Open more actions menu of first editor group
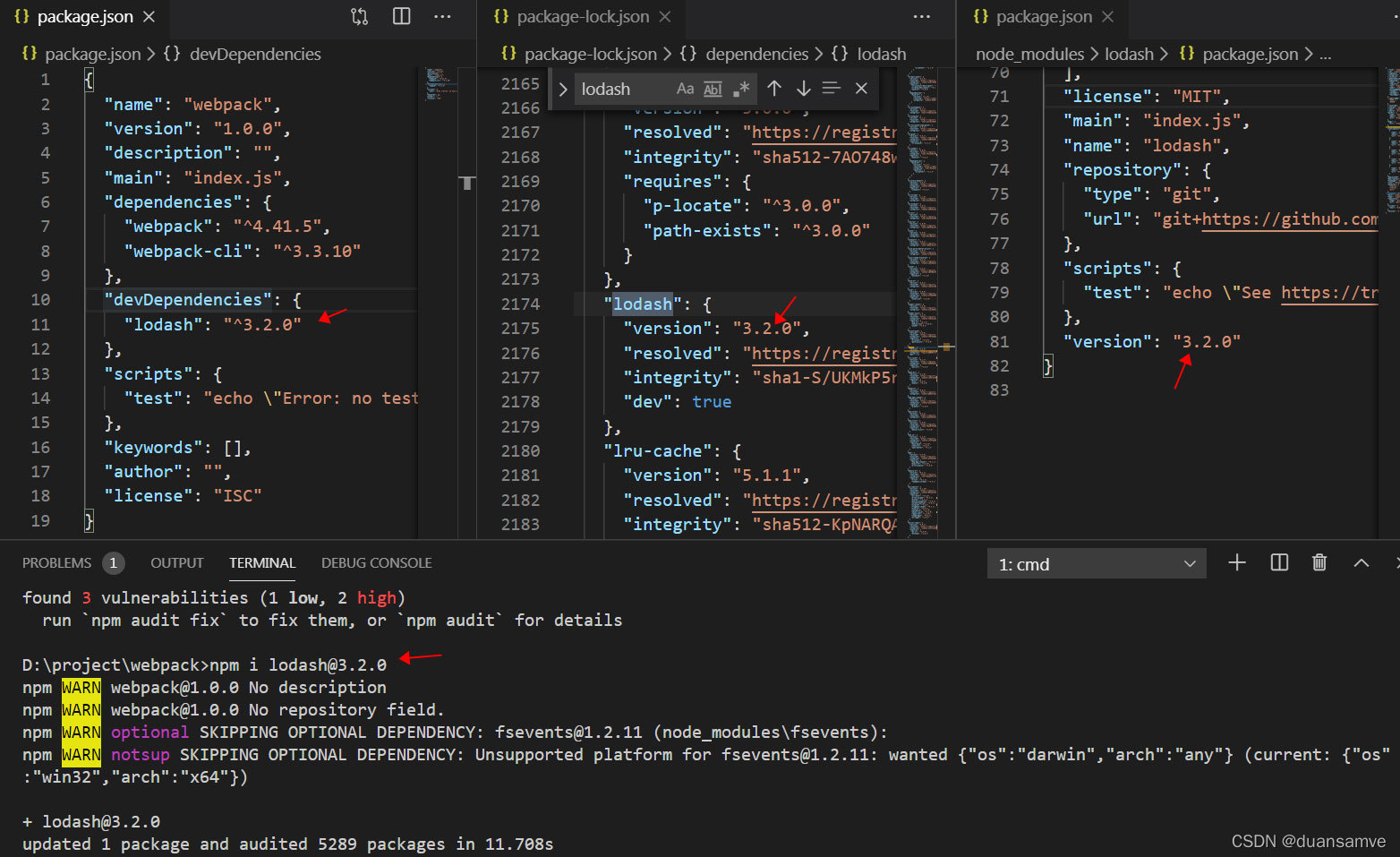Image resolution: width=1400 pixels, height=857 pixels. click(442, 16)
